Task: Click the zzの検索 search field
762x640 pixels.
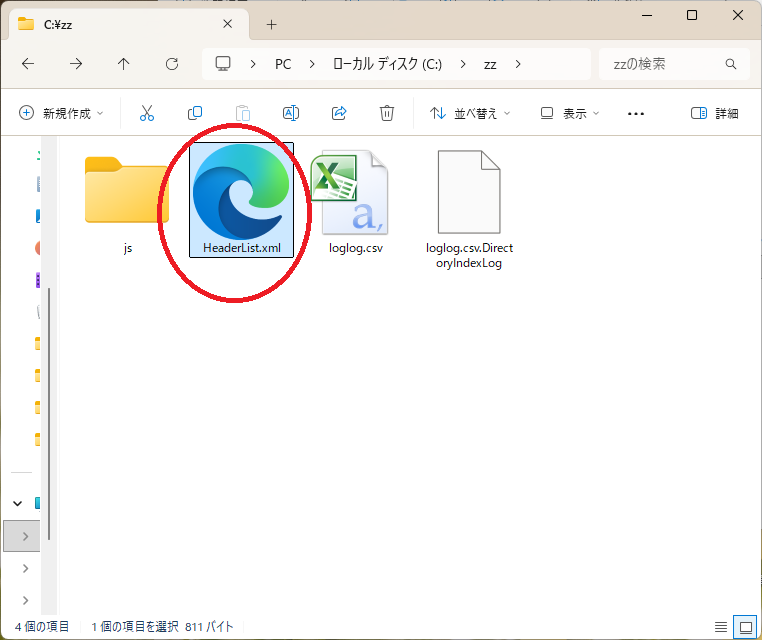Action: click(674, 64)
